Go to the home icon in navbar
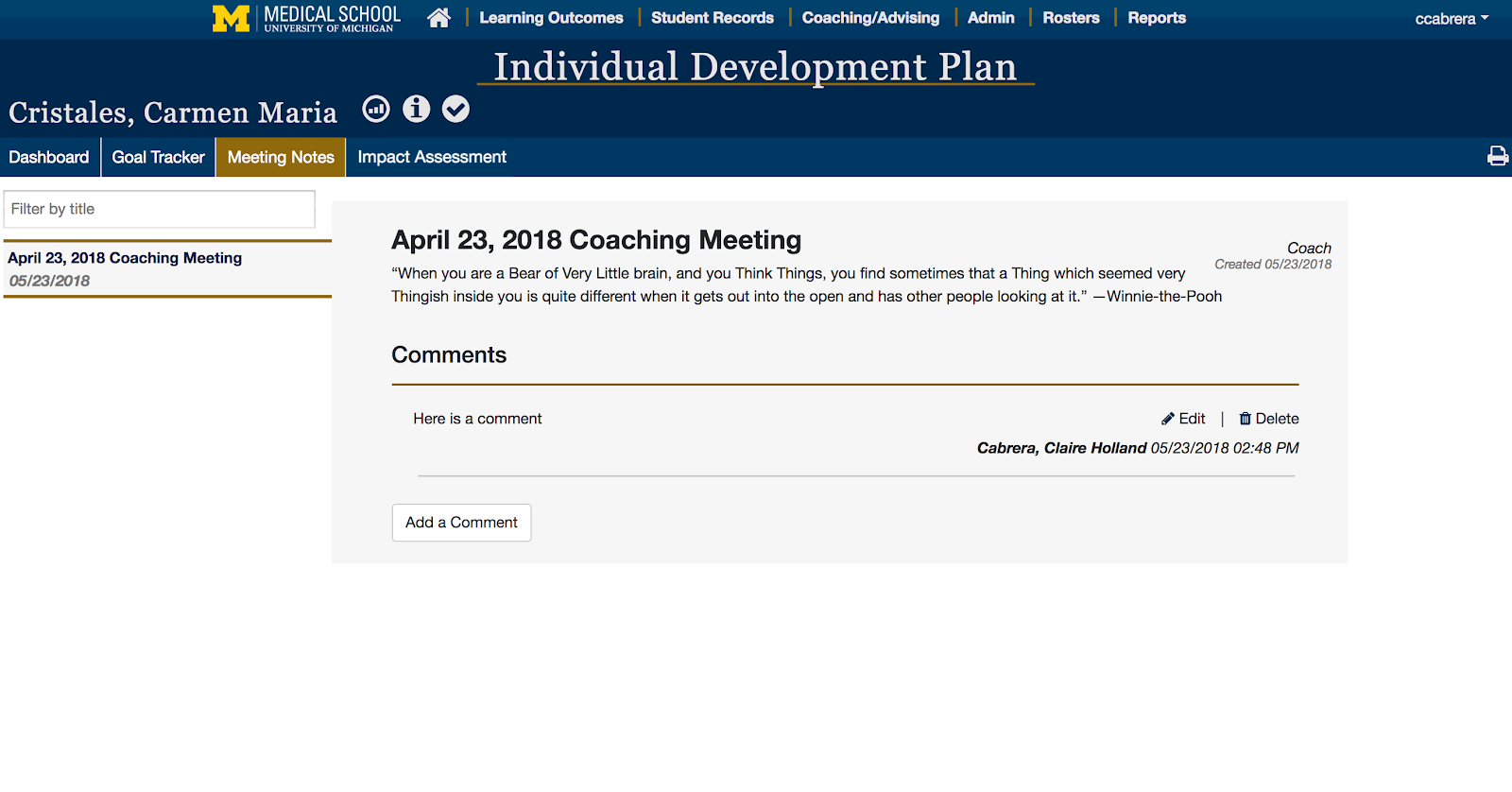The height and width of the screenshot is (792, 1512). pos(438,18)
